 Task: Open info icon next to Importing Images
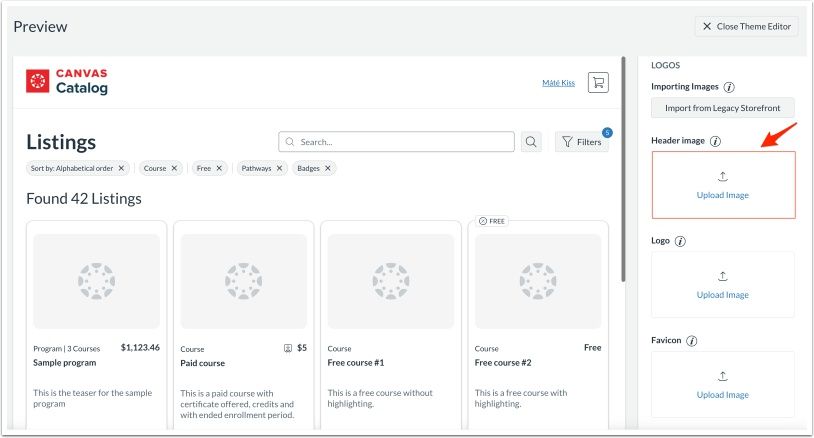point(729,88)
